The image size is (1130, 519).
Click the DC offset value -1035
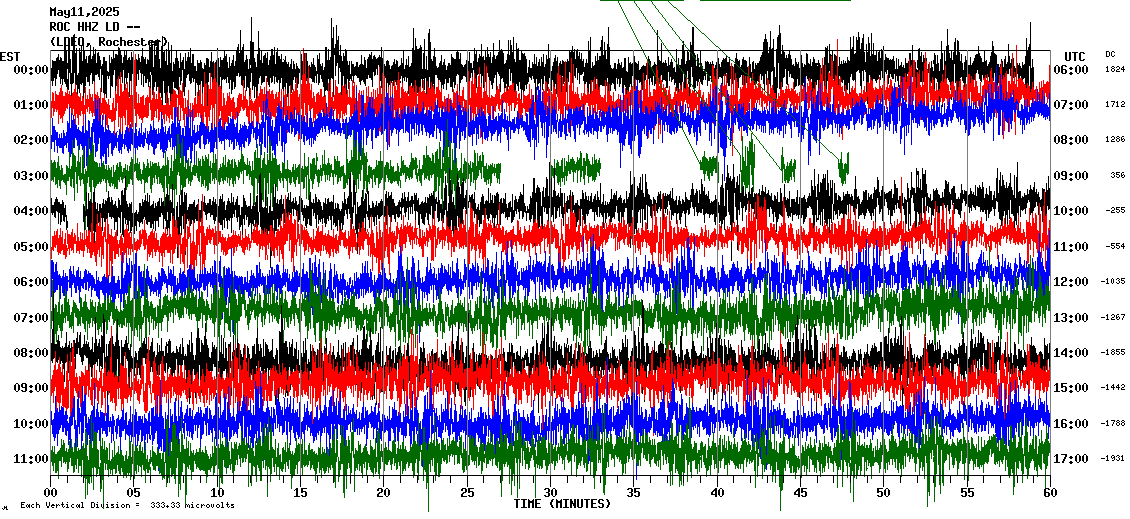coord(1114,282)
